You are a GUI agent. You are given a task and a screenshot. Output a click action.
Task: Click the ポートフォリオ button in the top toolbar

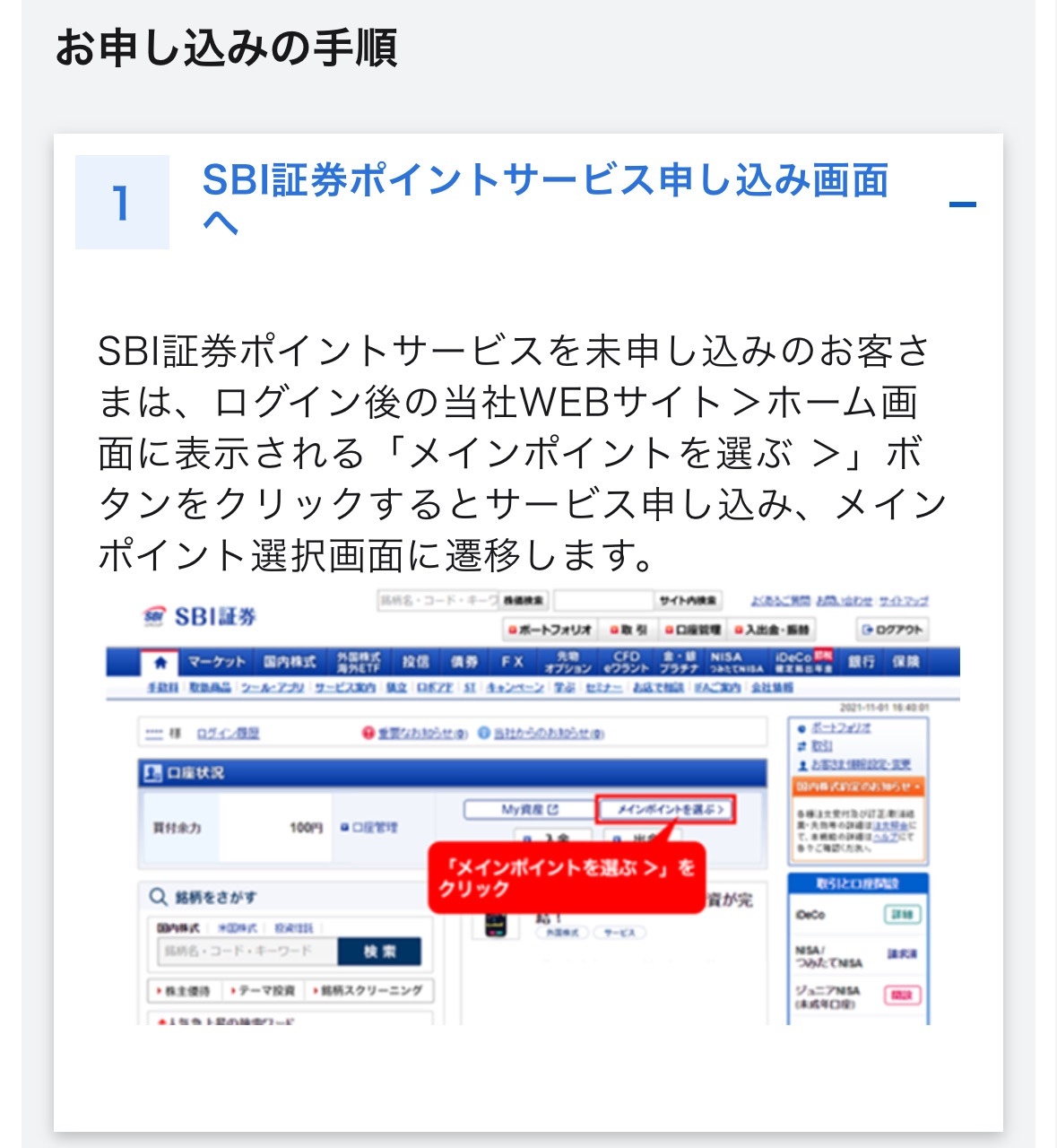[550, 630]
